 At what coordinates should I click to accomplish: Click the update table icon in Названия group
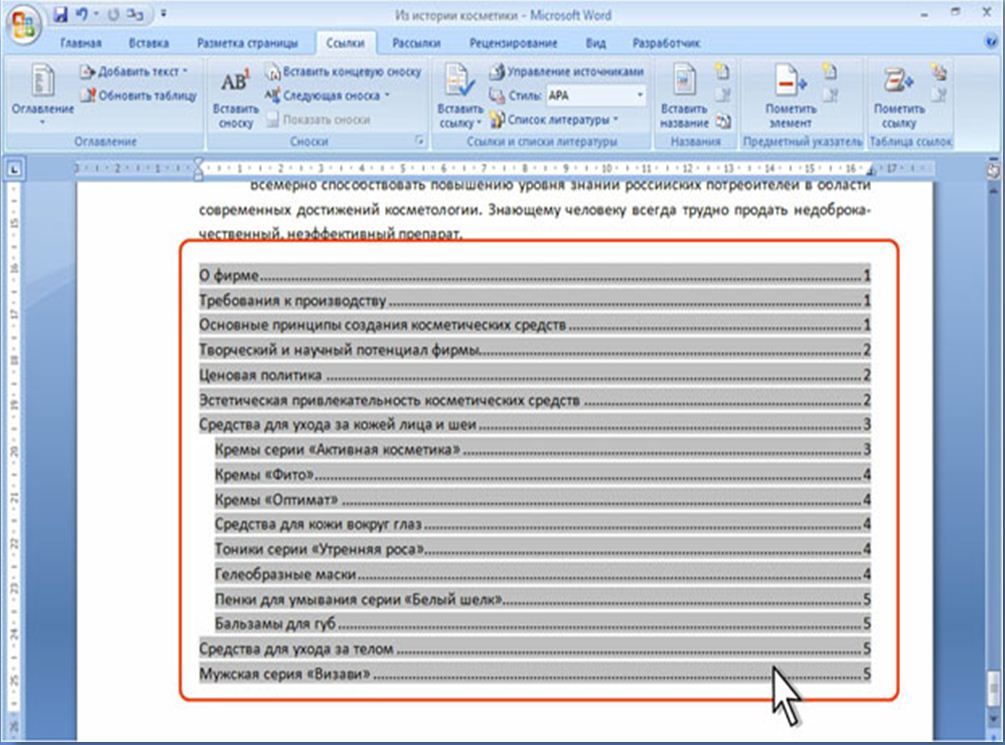point(723,96)
